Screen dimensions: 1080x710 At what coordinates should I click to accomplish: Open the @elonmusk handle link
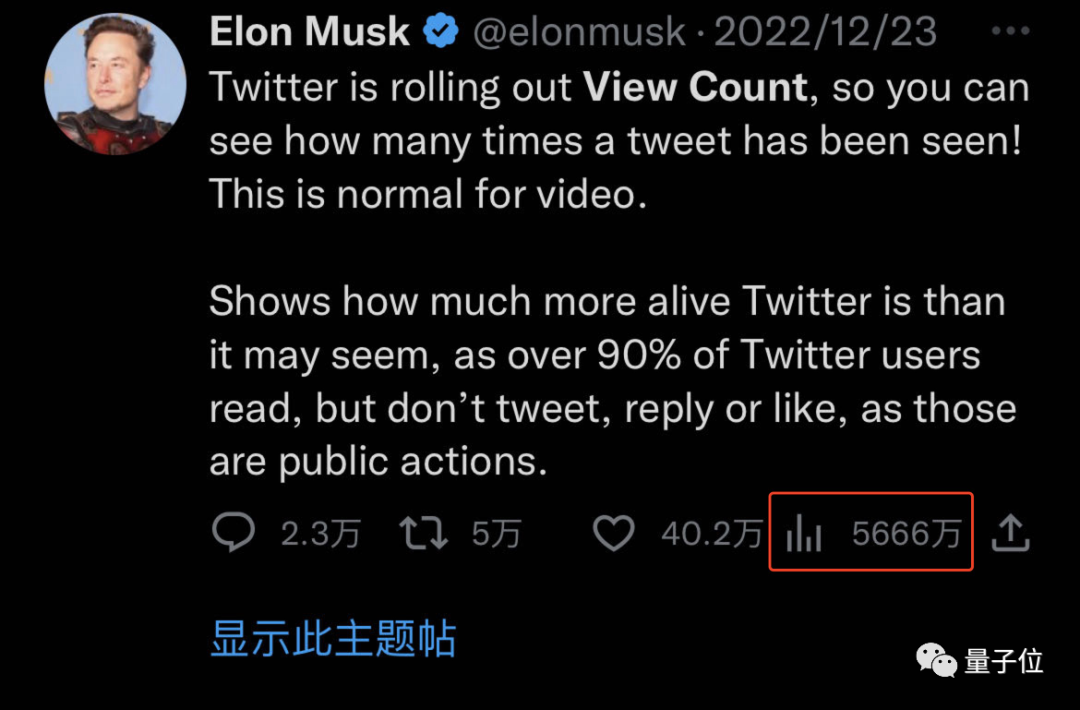coord(579,33)
